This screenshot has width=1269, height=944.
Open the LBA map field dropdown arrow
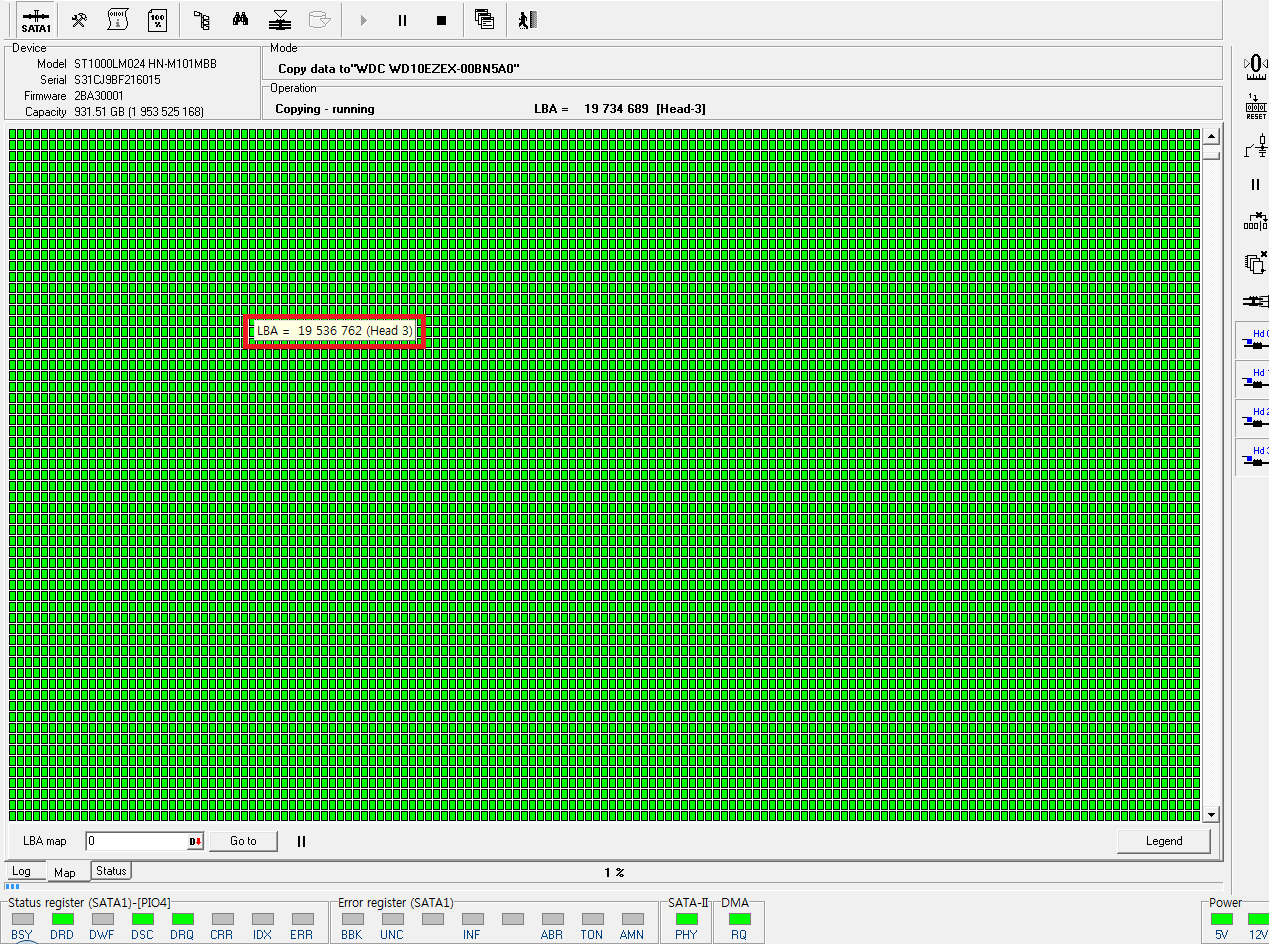pos(195,842)
